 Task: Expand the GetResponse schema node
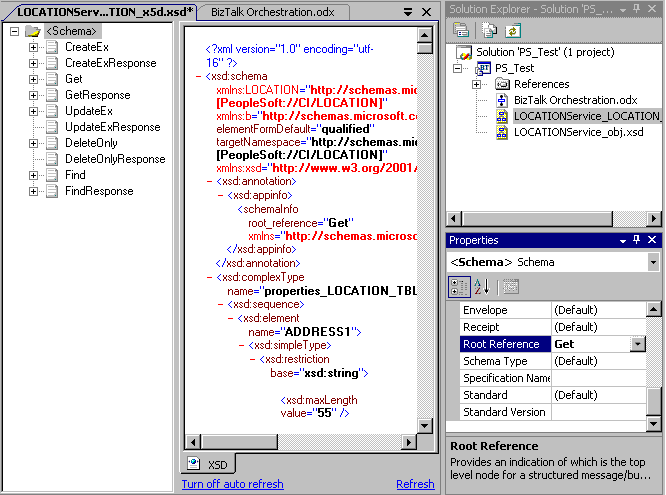(33, 95)
